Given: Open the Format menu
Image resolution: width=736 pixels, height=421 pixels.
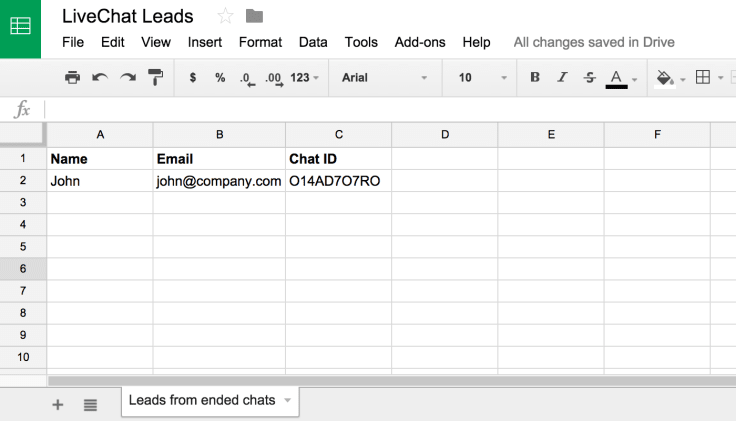Looking at the screenshot, I should [261, 42].
